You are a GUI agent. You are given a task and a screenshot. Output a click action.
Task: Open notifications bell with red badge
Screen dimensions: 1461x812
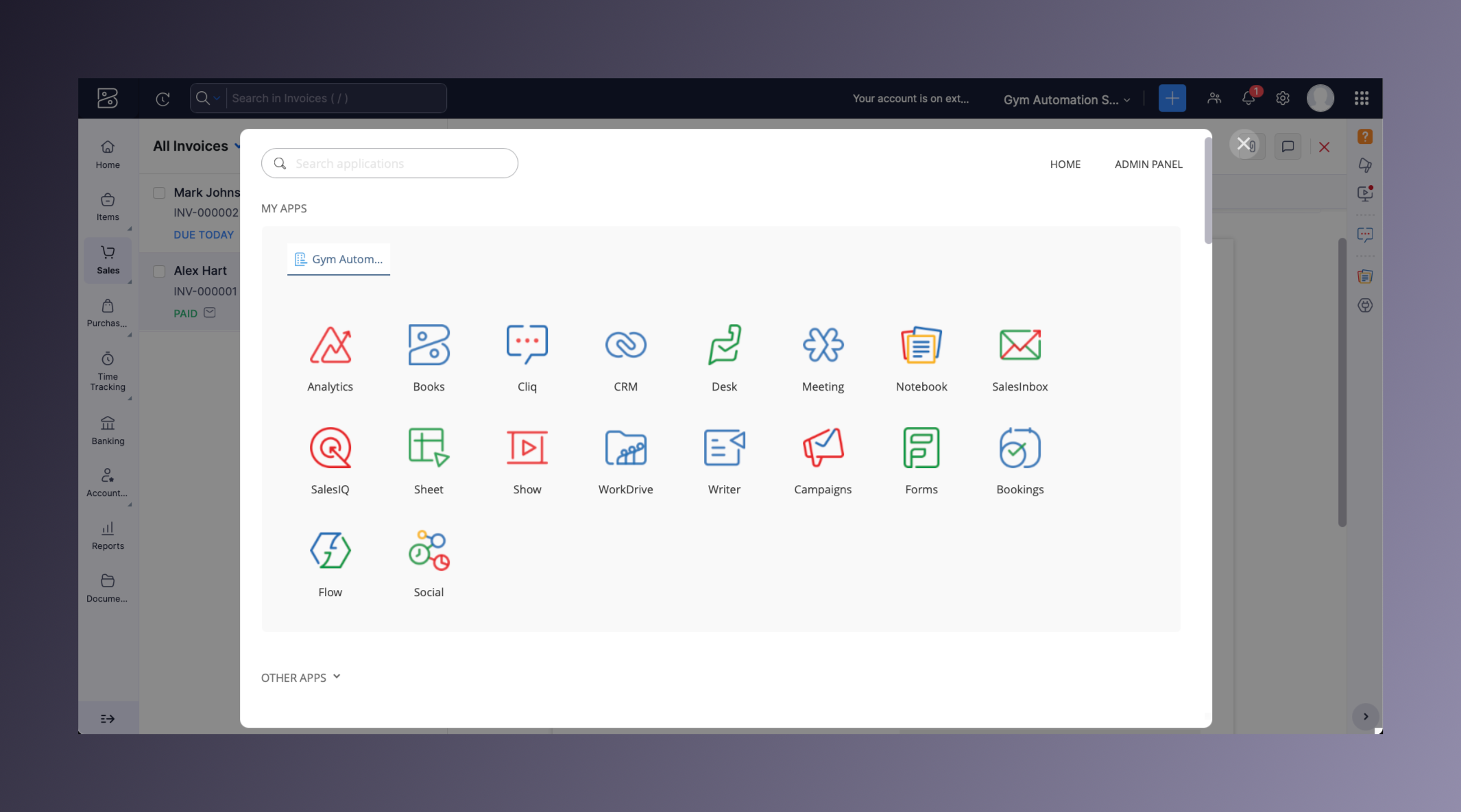coord(1248,99)
